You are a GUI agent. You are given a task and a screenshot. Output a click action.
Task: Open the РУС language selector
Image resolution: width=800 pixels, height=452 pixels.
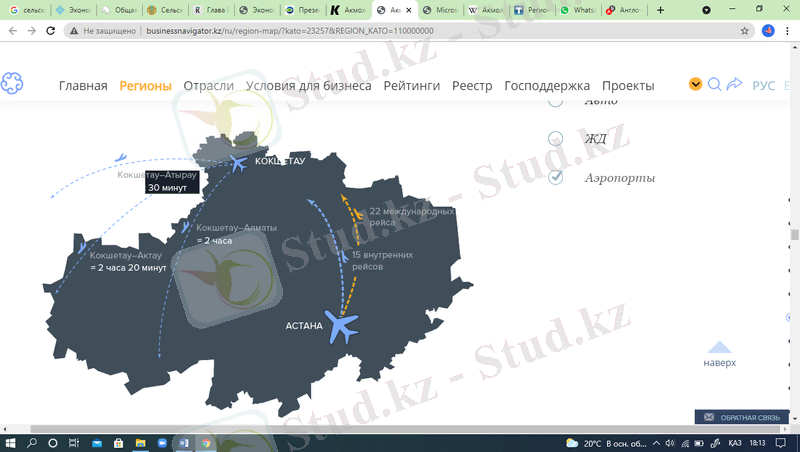click(763, 86)
